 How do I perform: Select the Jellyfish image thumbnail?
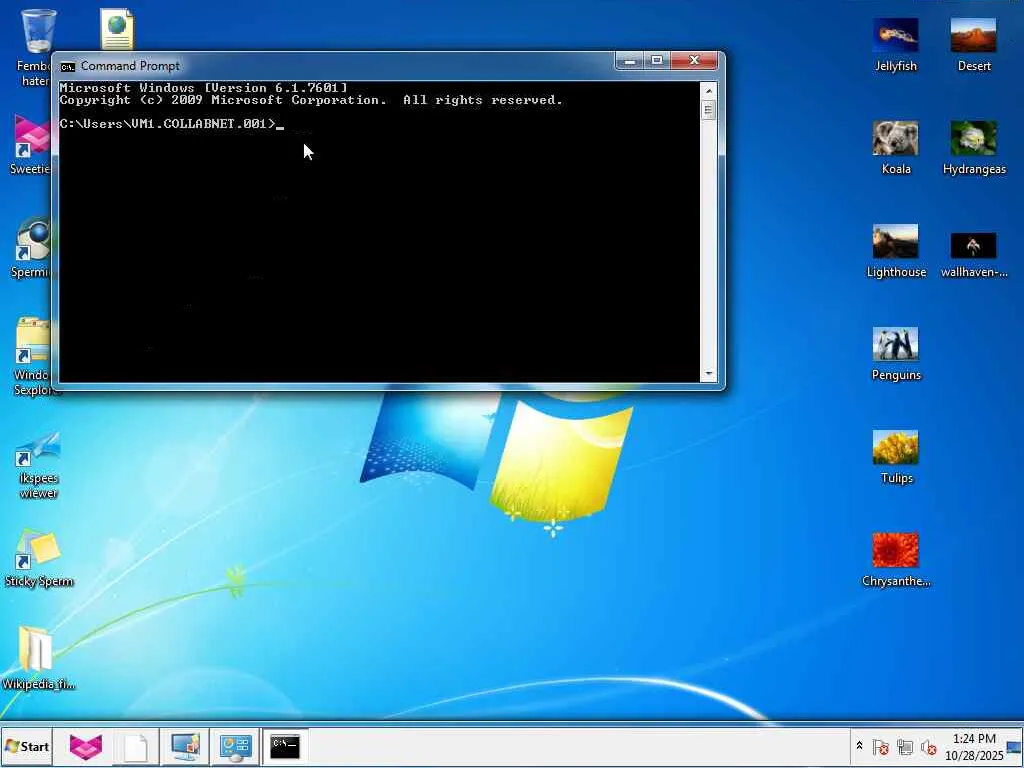point(895,35)
